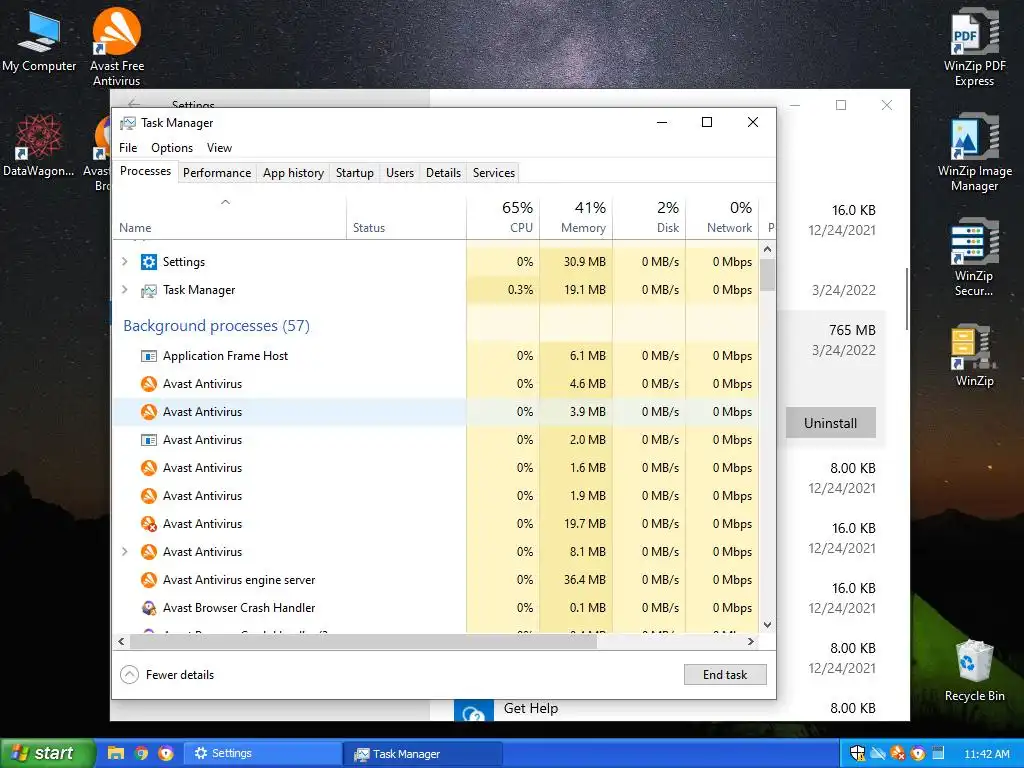1024x768 pixels.
Task: Launch Avast Browser from taskbar quick launch
Action: pyautogui.click(x=167, y=754)
